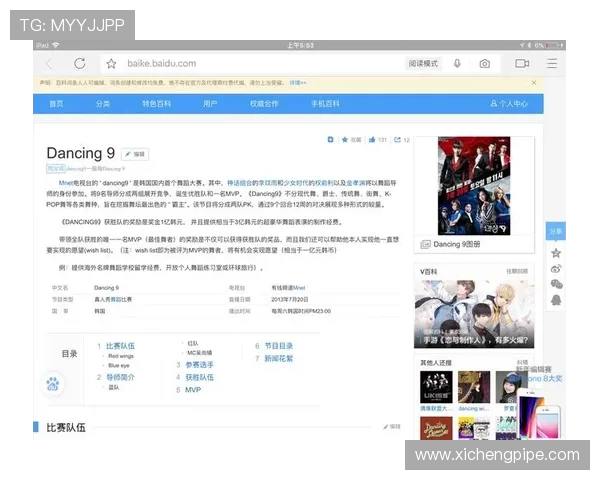Open the 详情>> link in notice banner
This screenshot has width=600, height=480.
click(x=298, y=83)
